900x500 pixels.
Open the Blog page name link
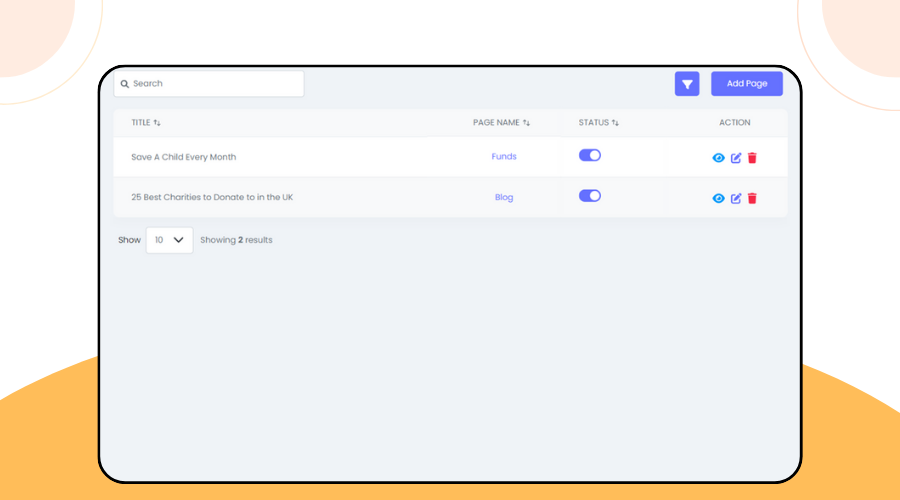[504, 197]
